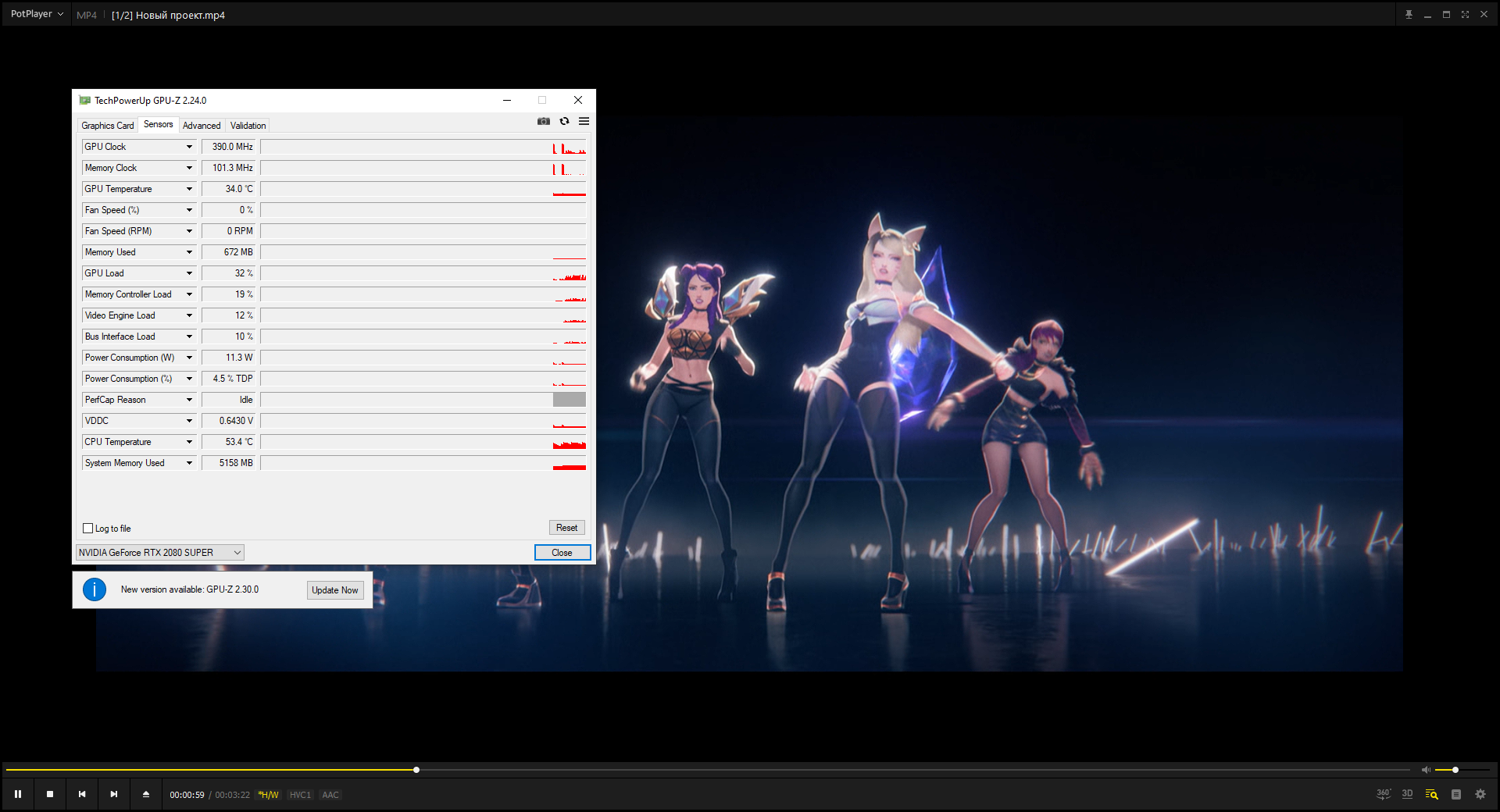Expand the Bus Interface Load dropdown
This screenshot has width=1500, height=812.
(x=189, y=337)
